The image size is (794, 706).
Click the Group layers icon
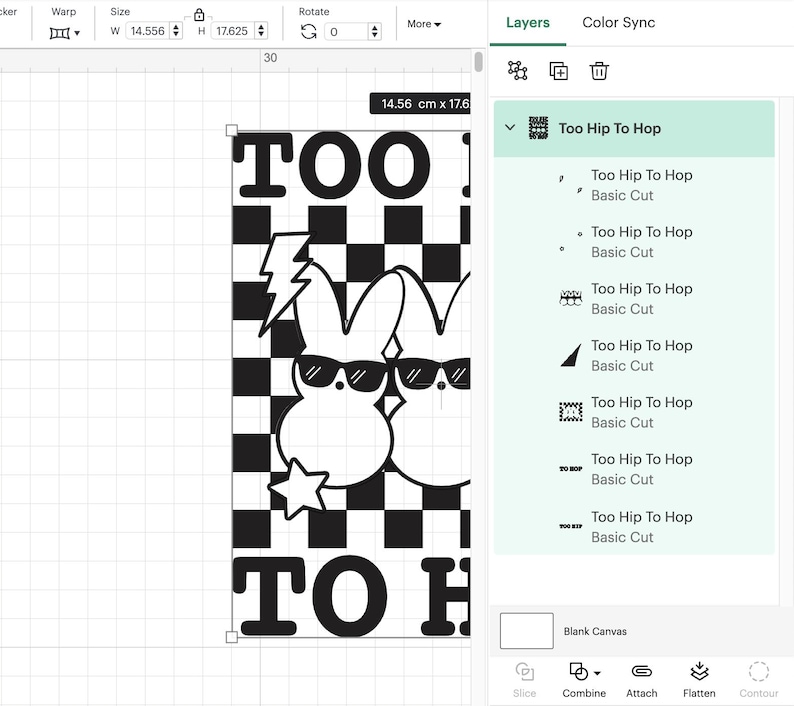[x=518, y=71]
